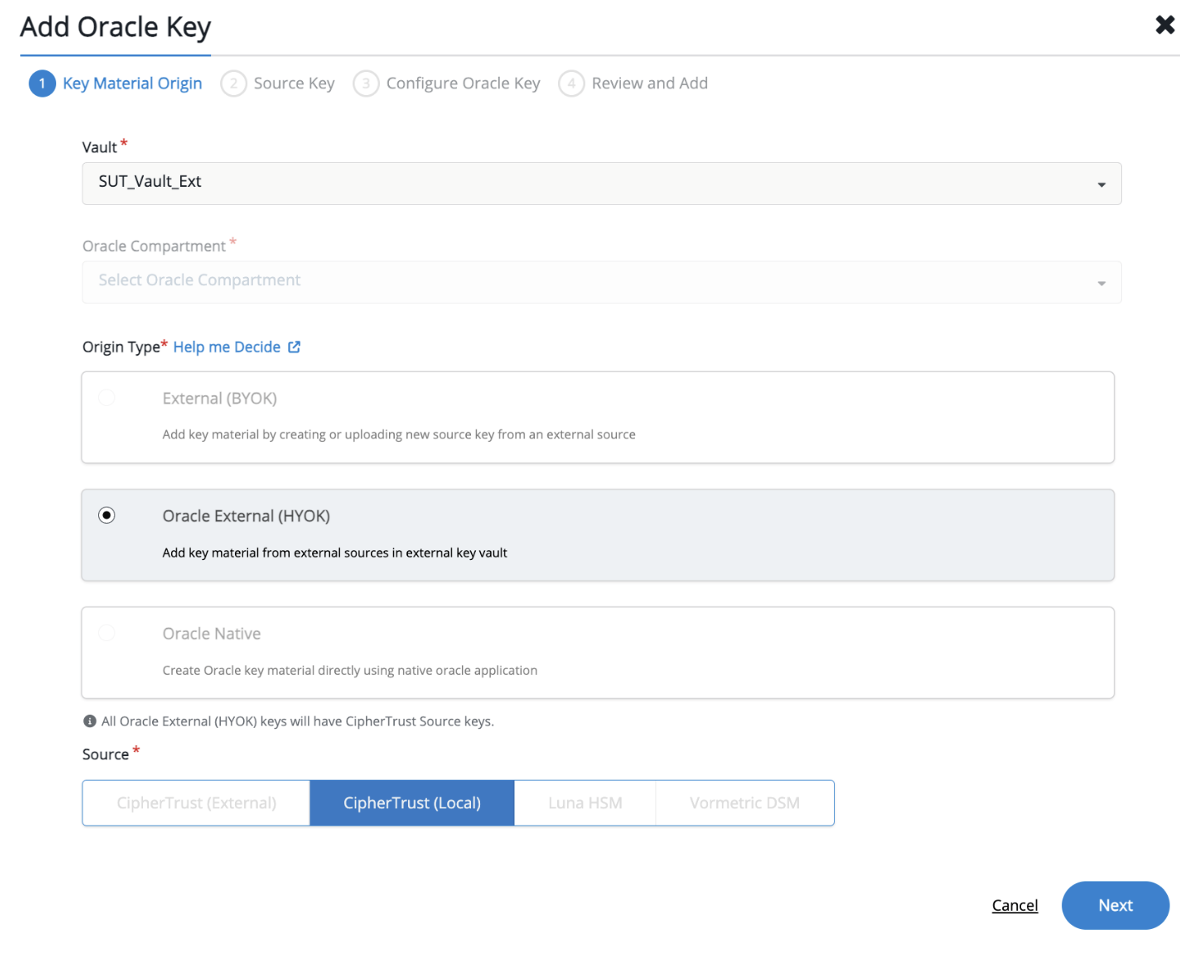The image size is (1180, 954).
Task: Close the Add Oracle Key dialog
Action: click(x=1164, y=24)
